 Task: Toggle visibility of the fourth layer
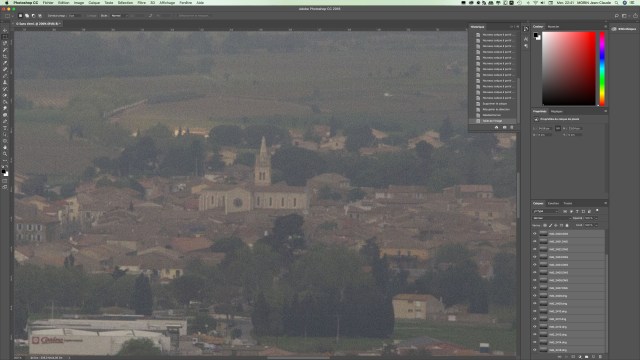click(535, 257)
